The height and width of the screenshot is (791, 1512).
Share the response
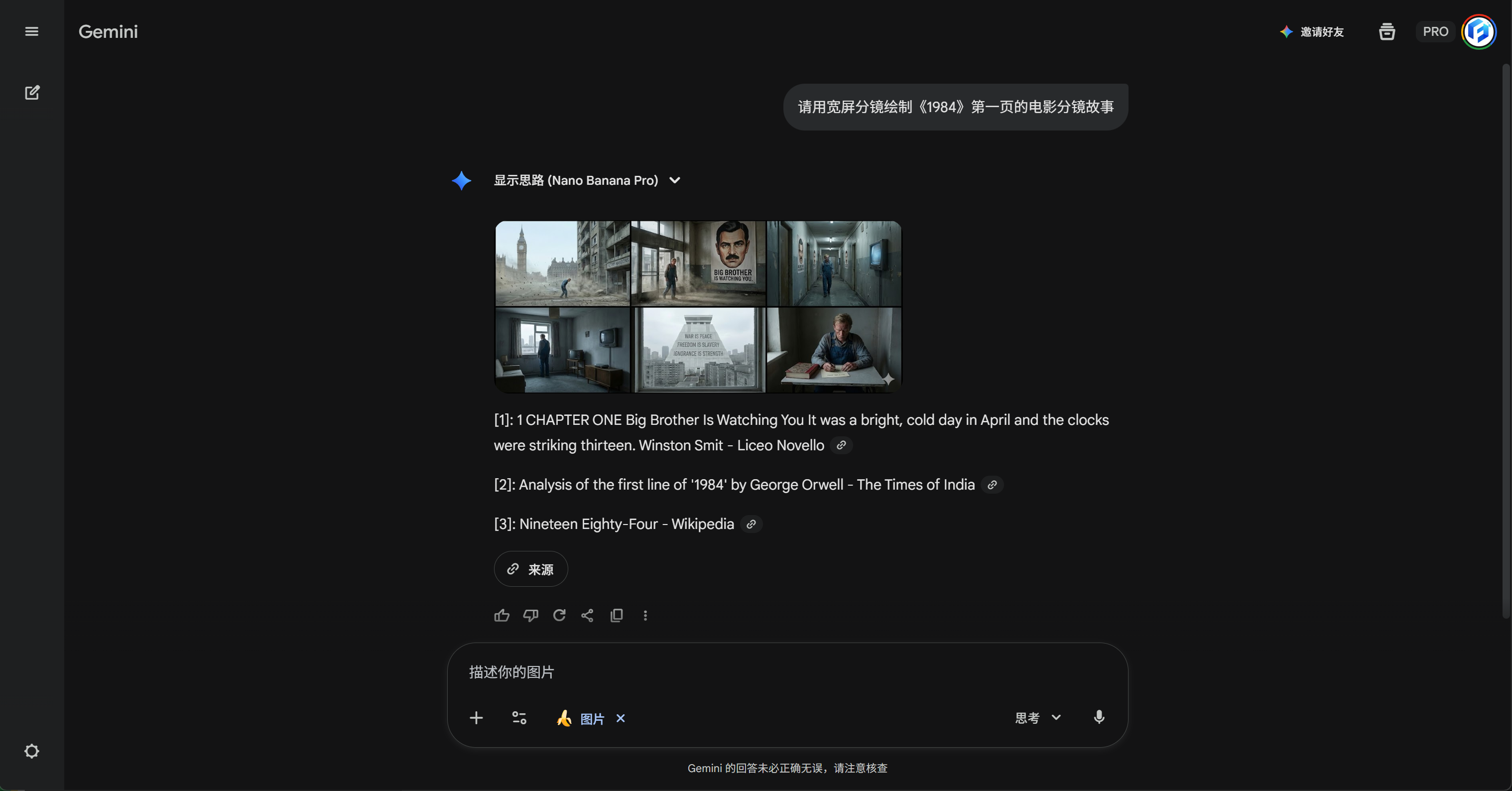[x=588, y=616]
